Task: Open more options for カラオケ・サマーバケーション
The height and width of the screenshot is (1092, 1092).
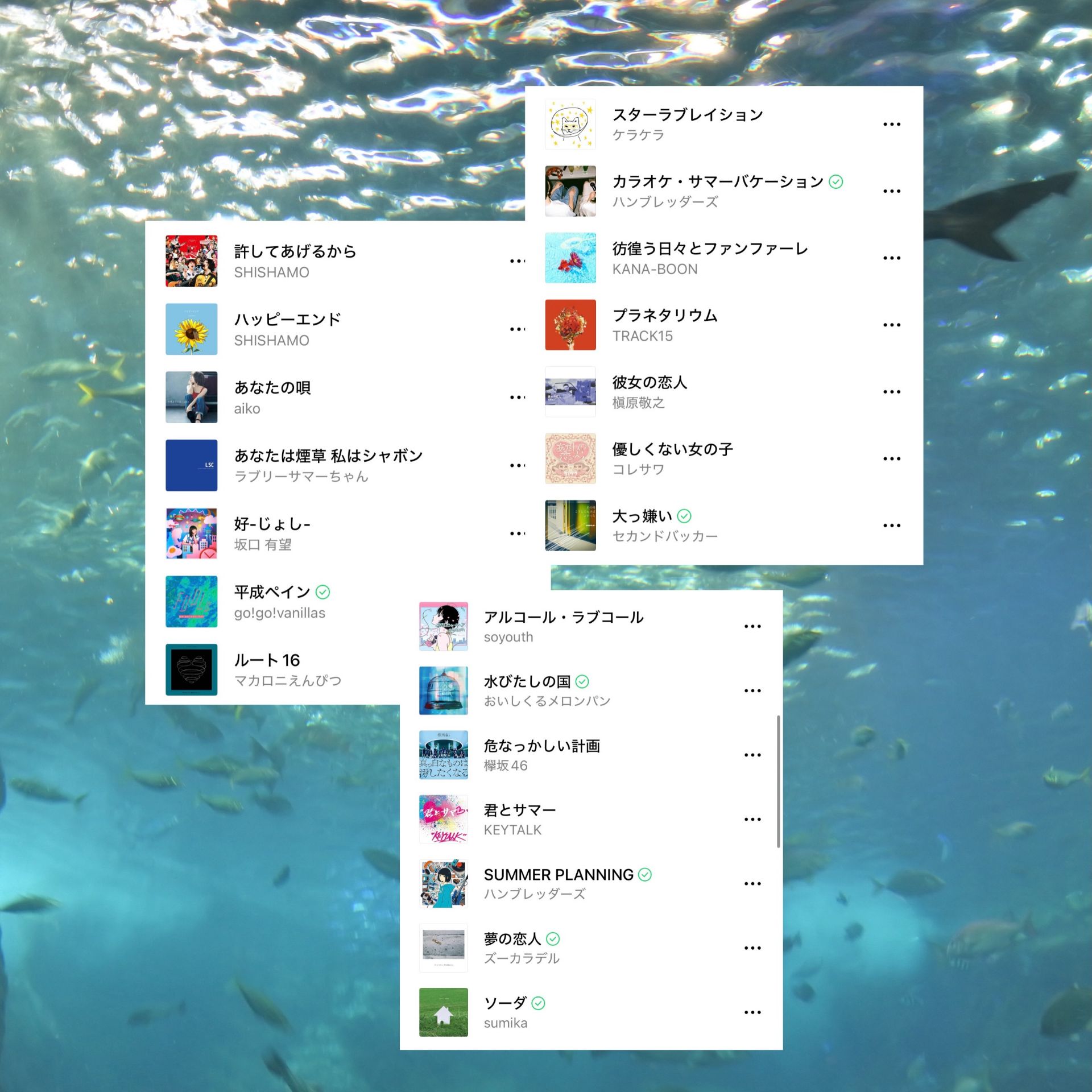Action: click(x=891, y=191)
